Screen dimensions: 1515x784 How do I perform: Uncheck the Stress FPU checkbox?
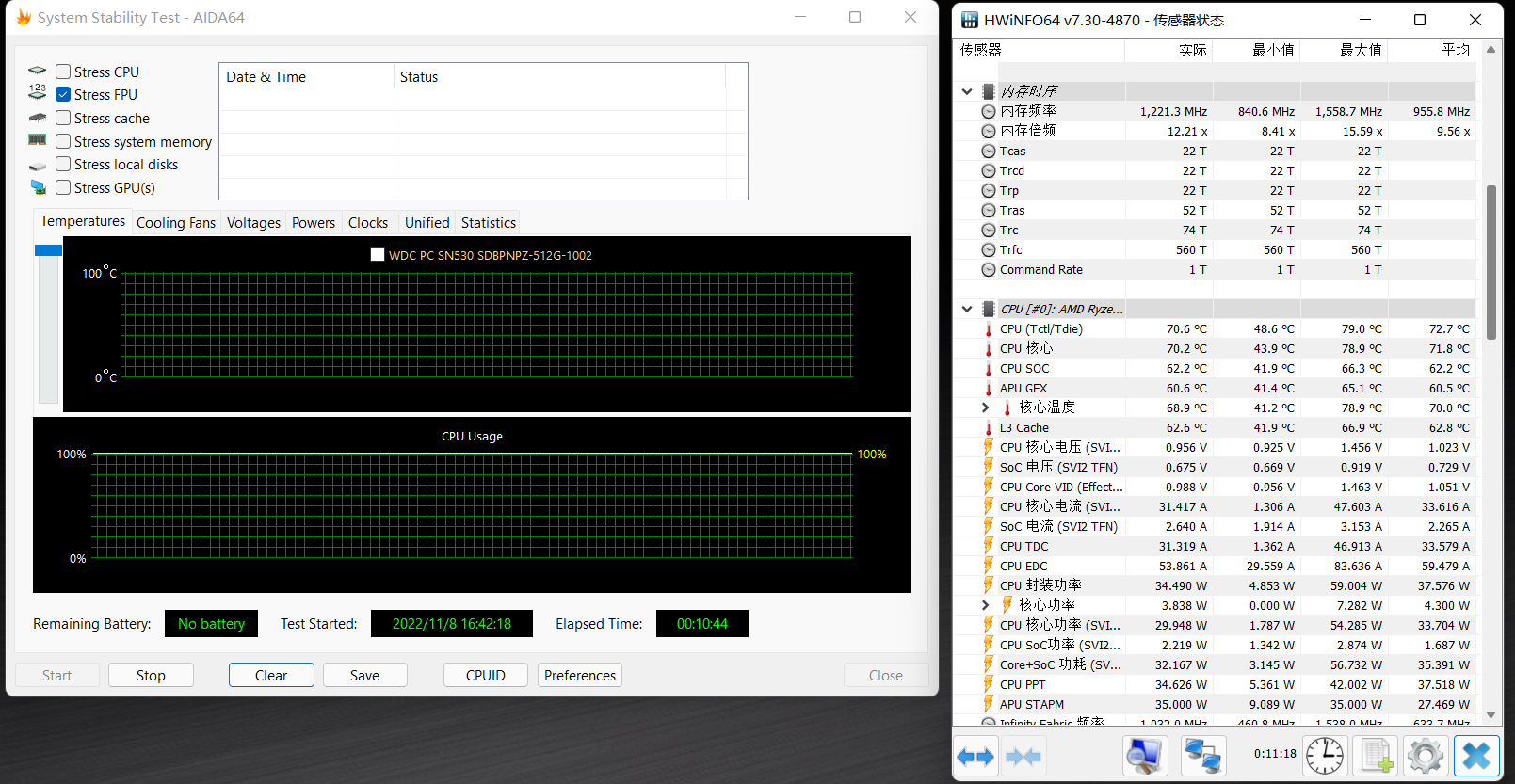click(63, 94)
